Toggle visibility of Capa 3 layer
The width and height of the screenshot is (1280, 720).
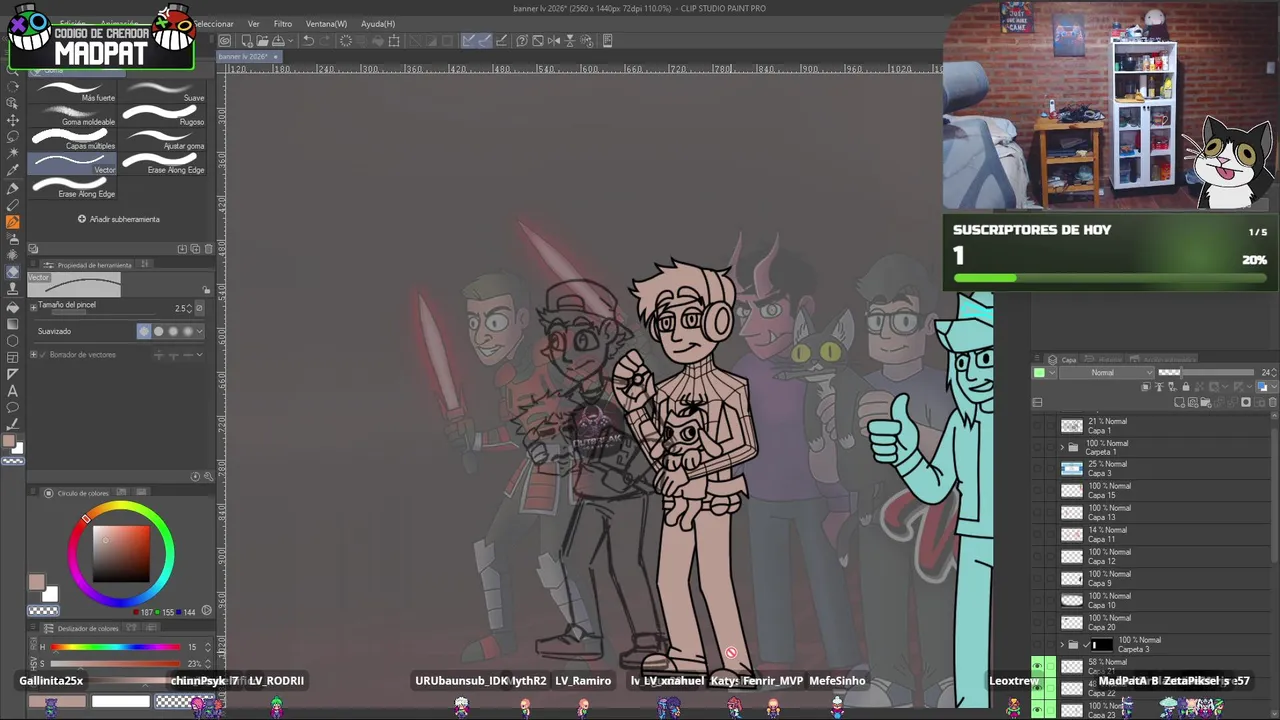point(1038,469)
